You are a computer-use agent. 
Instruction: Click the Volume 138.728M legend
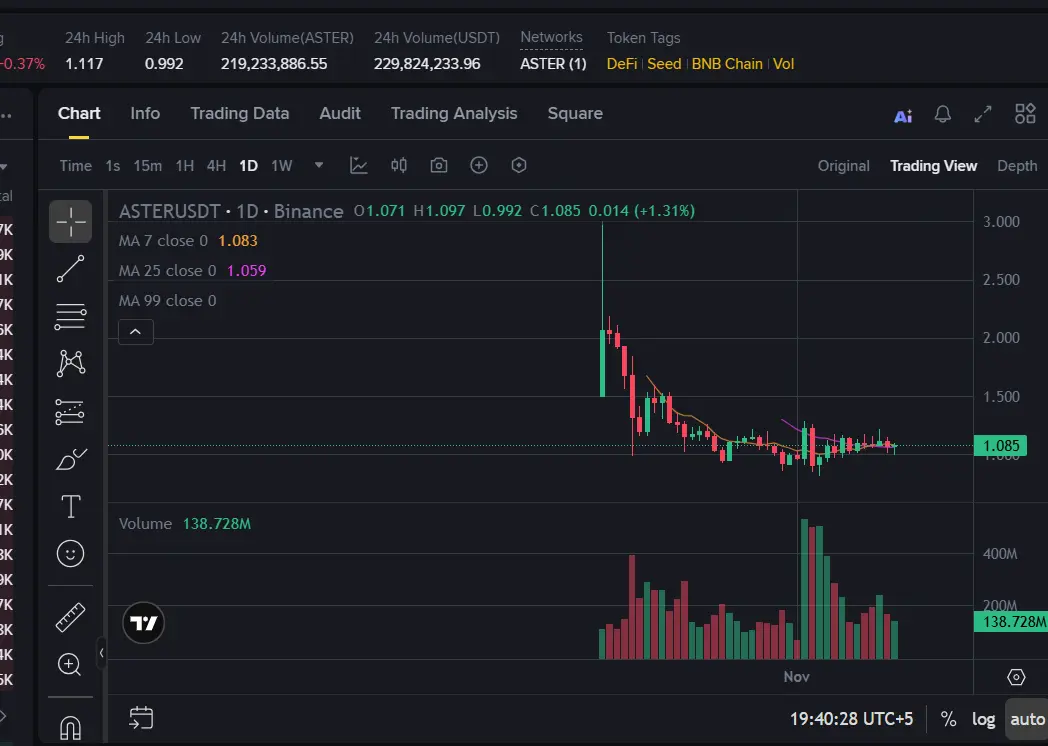tap(185, 524)
